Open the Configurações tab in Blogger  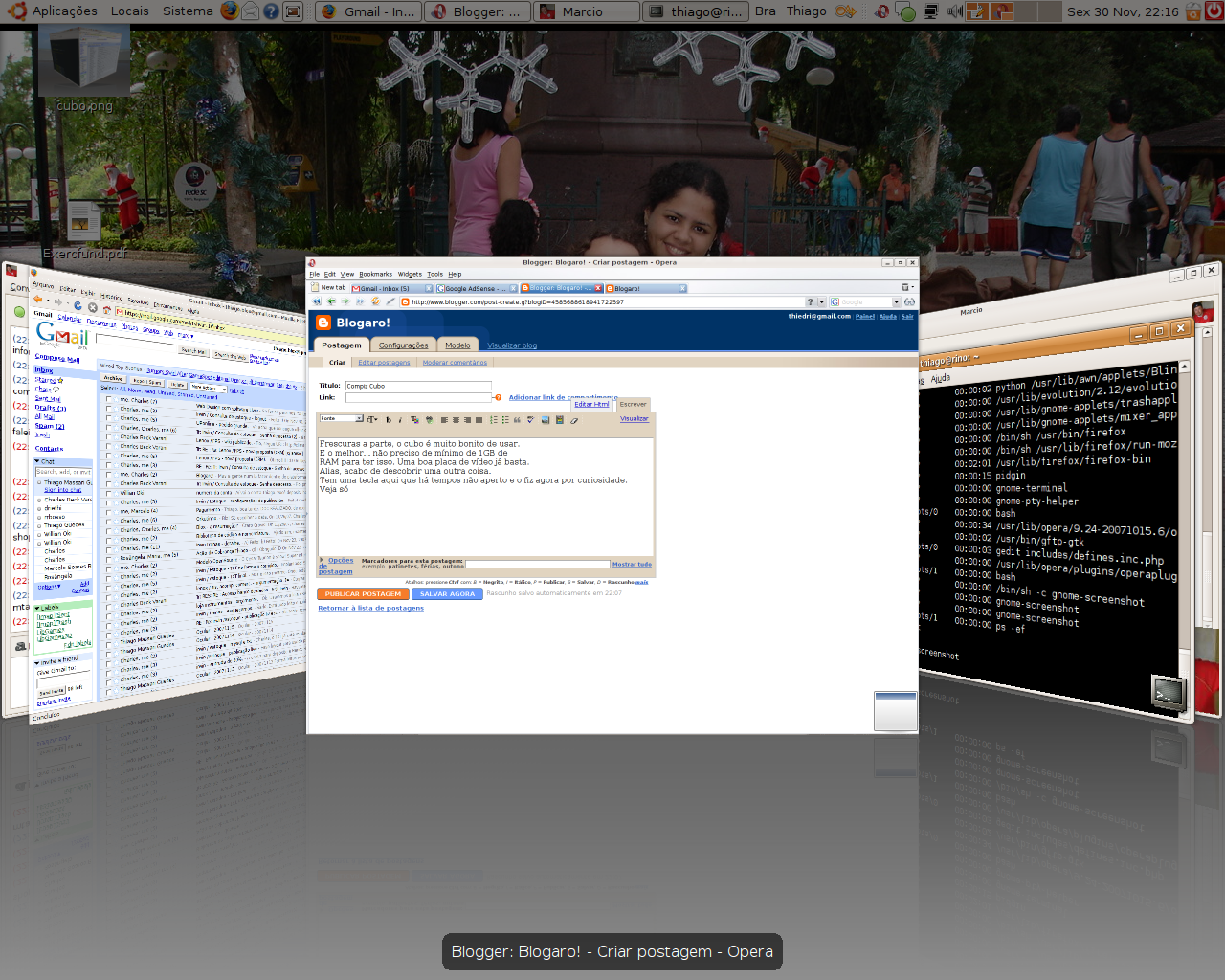(403, 345)
